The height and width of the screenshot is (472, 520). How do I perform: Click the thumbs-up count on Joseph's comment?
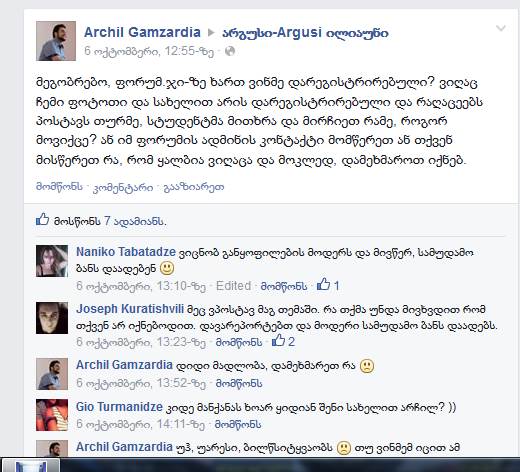(283, 341)
